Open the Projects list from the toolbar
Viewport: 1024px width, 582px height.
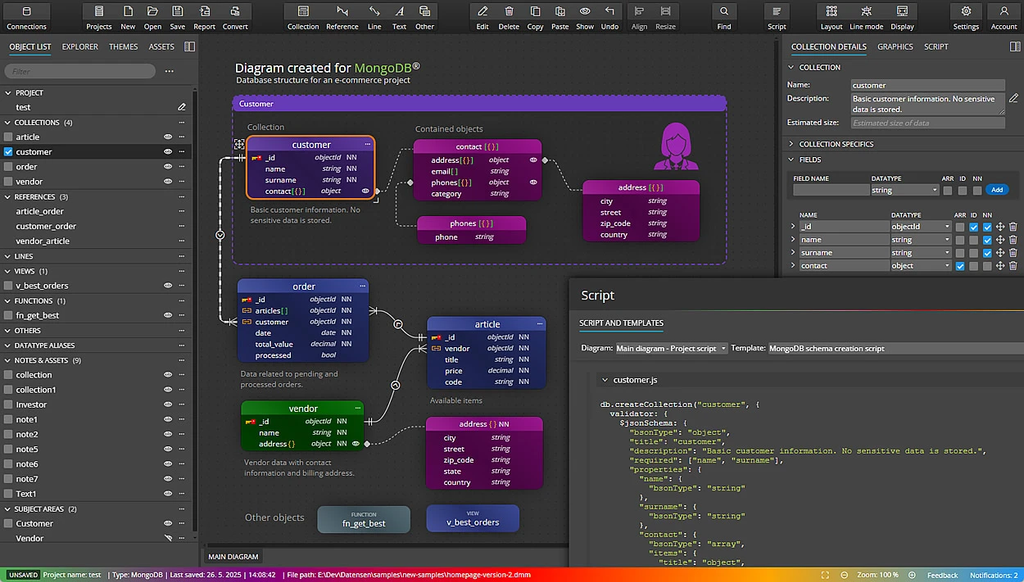point(99,17)
